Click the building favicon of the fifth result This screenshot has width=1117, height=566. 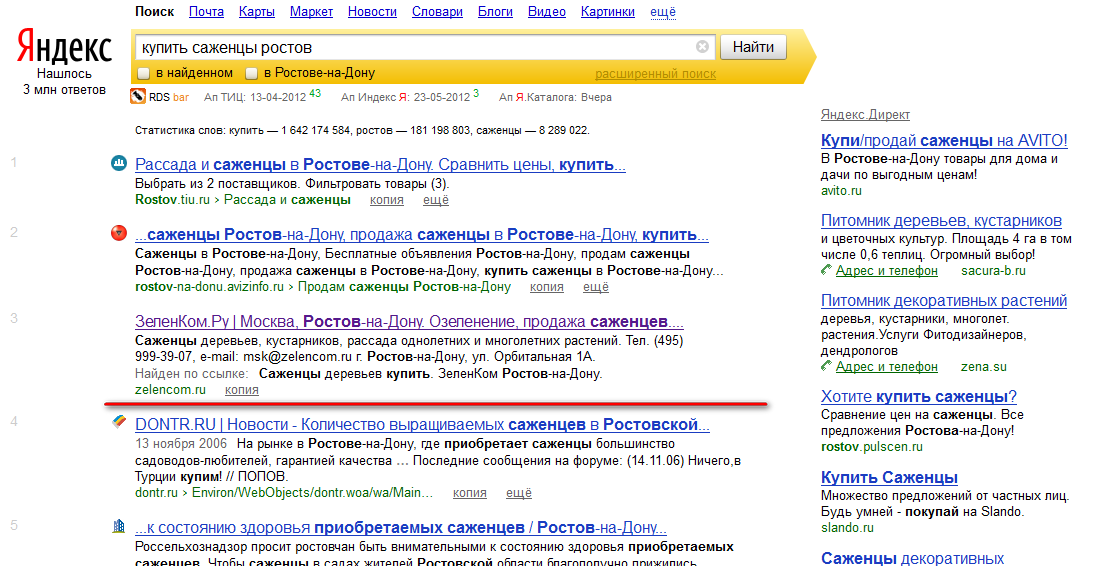pos(119,526)
